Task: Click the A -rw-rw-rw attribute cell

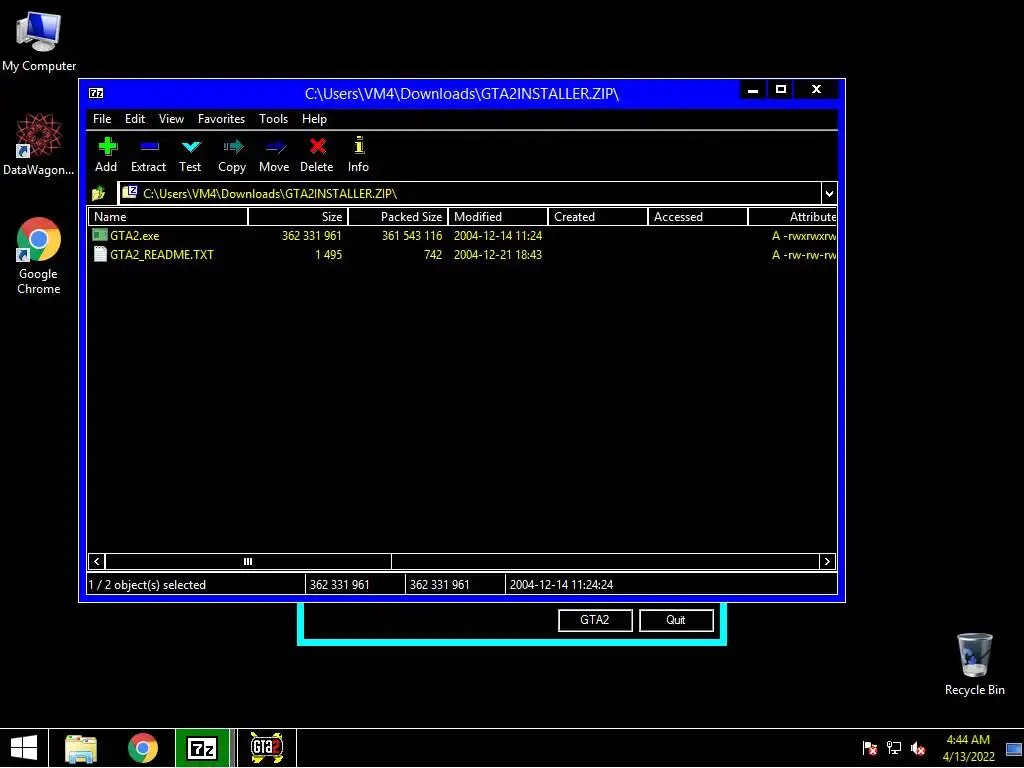Action: point(803,255)
